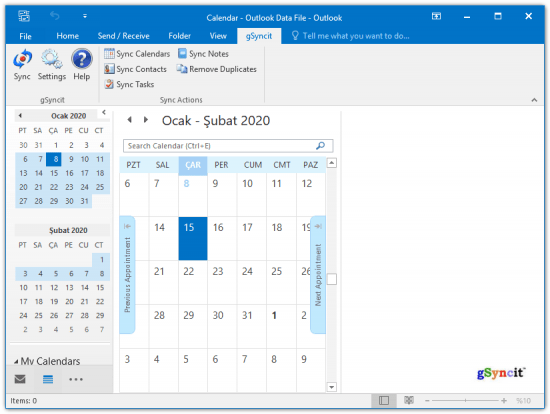Screen dimensions: 550x414
Task: Open the Send / Receive tab
Action: (x=123, y=36)
